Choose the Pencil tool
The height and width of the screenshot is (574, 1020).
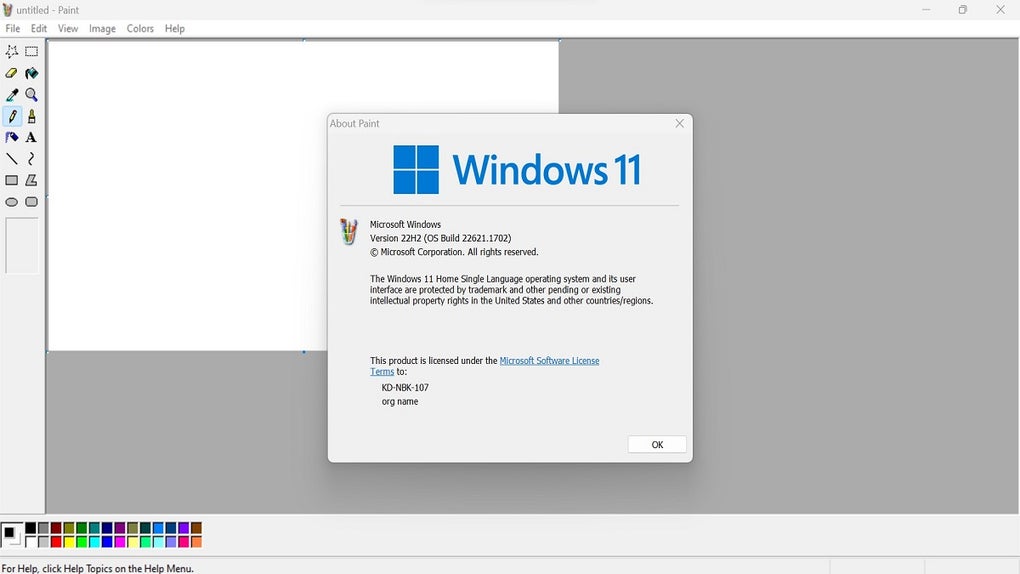click(12, 116)
